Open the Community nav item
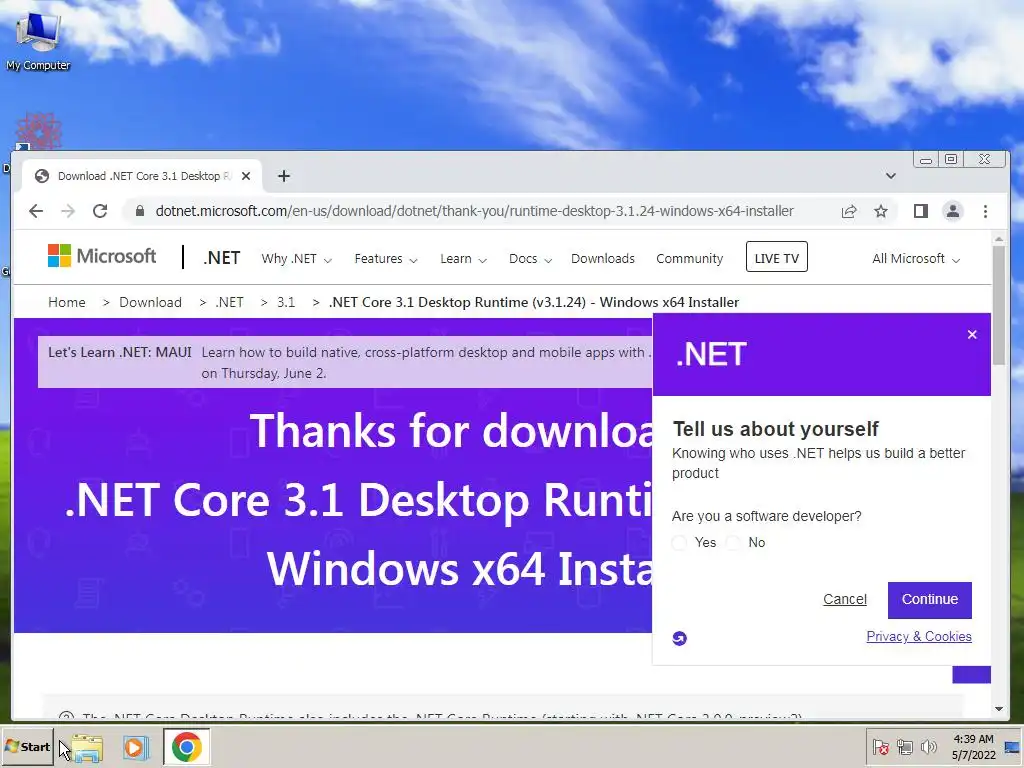Viewport: 1024px width, 768px height. (x=690, y=259)
